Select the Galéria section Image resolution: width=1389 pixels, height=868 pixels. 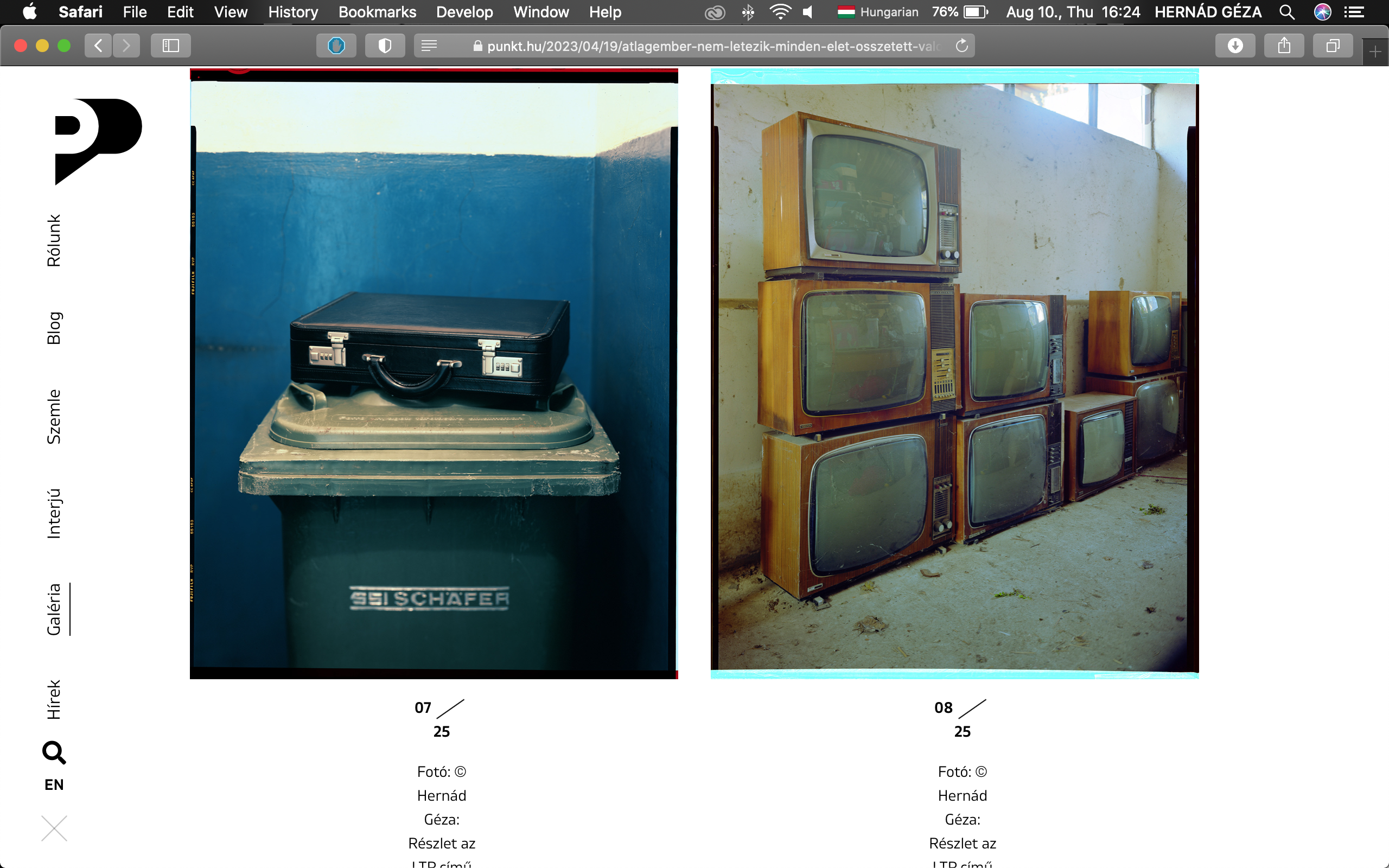(54, 609)
